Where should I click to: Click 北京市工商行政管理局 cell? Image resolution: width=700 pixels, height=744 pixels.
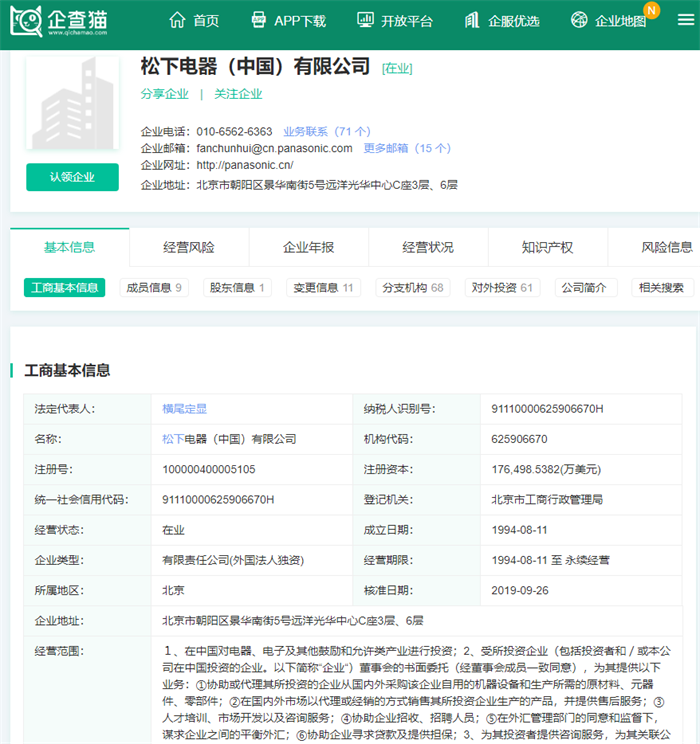pyautogui.click(x=547, y=500)
